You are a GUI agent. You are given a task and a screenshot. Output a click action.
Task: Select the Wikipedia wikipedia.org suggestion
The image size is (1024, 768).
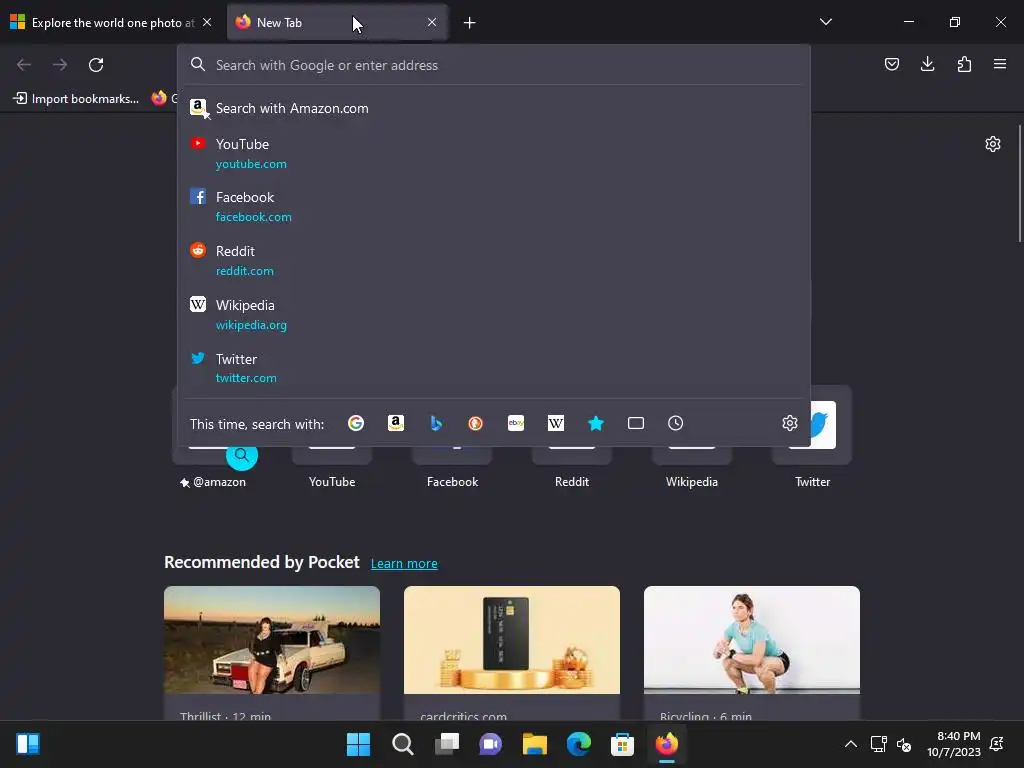coord(494,314)
